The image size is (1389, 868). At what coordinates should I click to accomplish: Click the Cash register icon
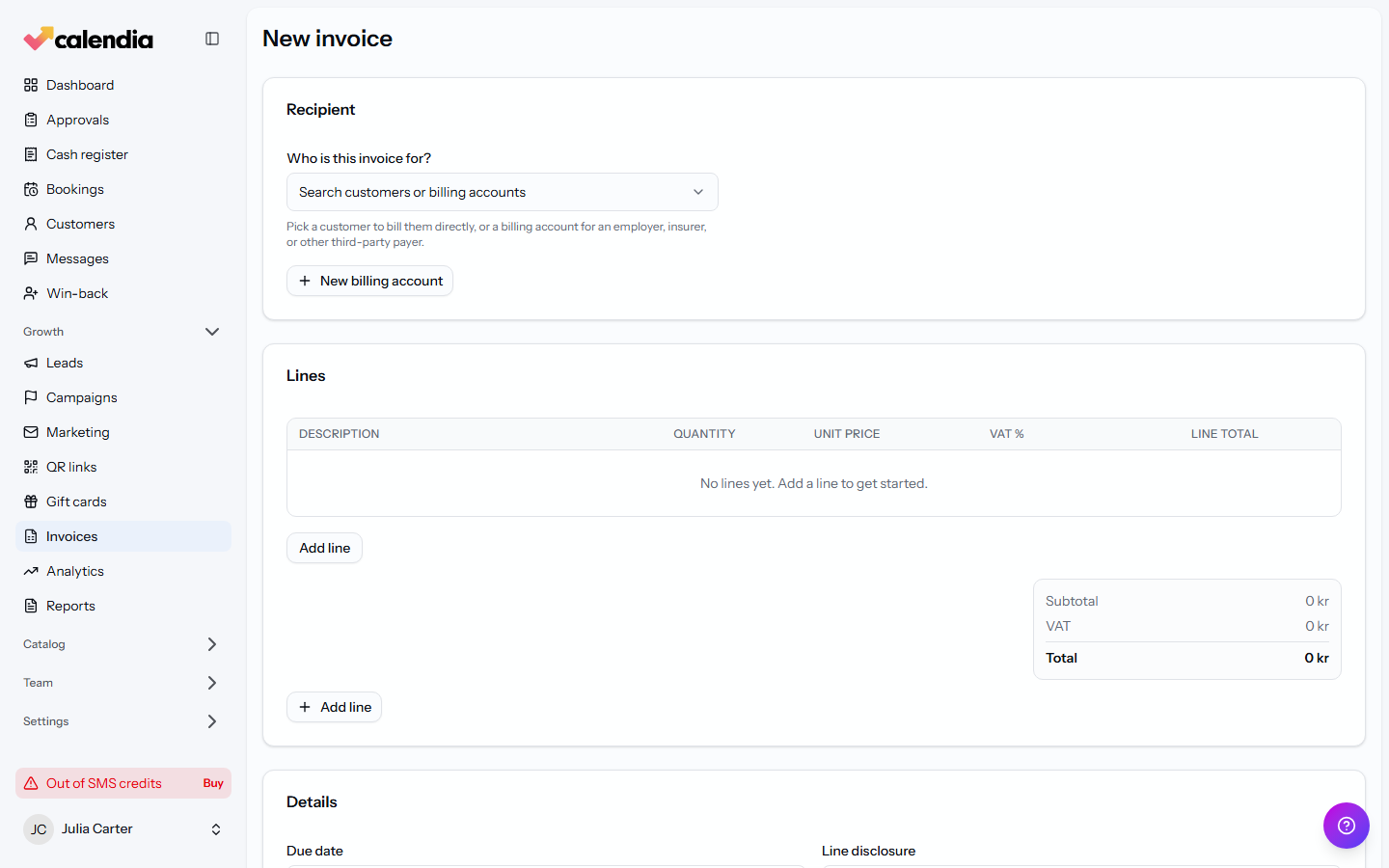pyautogui.click(x=31, y=154)
